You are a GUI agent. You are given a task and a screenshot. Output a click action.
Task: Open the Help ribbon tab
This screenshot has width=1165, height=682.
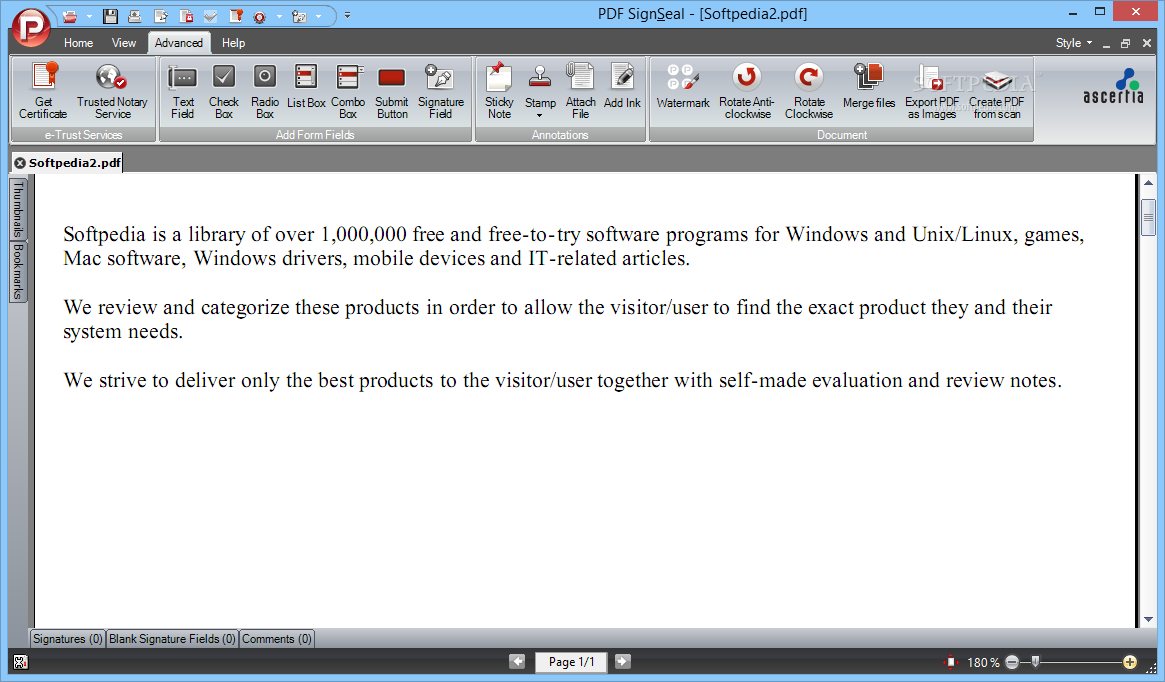(233, 43)
